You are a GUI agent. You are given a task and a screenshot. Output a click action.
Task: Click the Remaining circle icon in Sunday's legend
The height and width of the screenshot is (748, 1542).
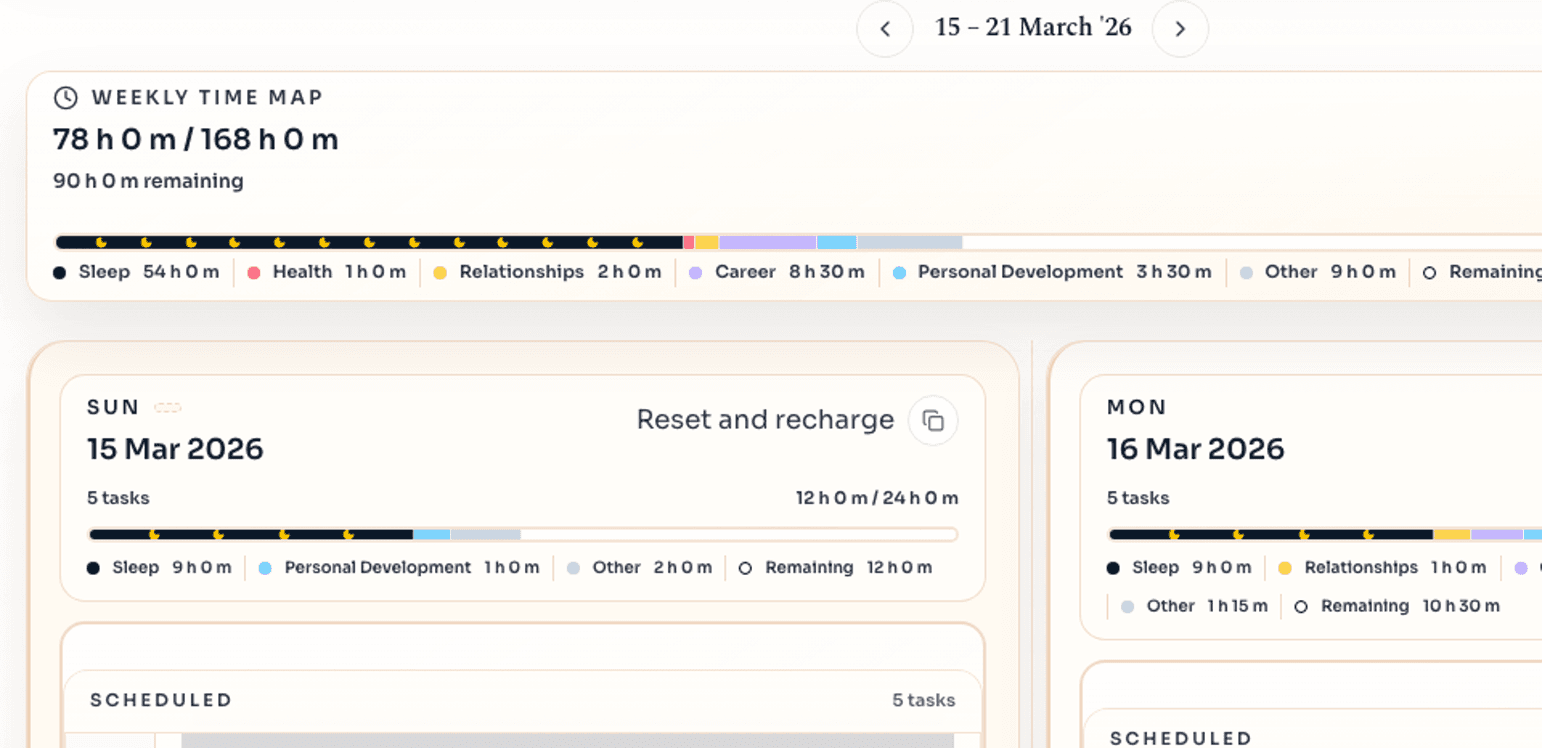click(x=745, y=567)
